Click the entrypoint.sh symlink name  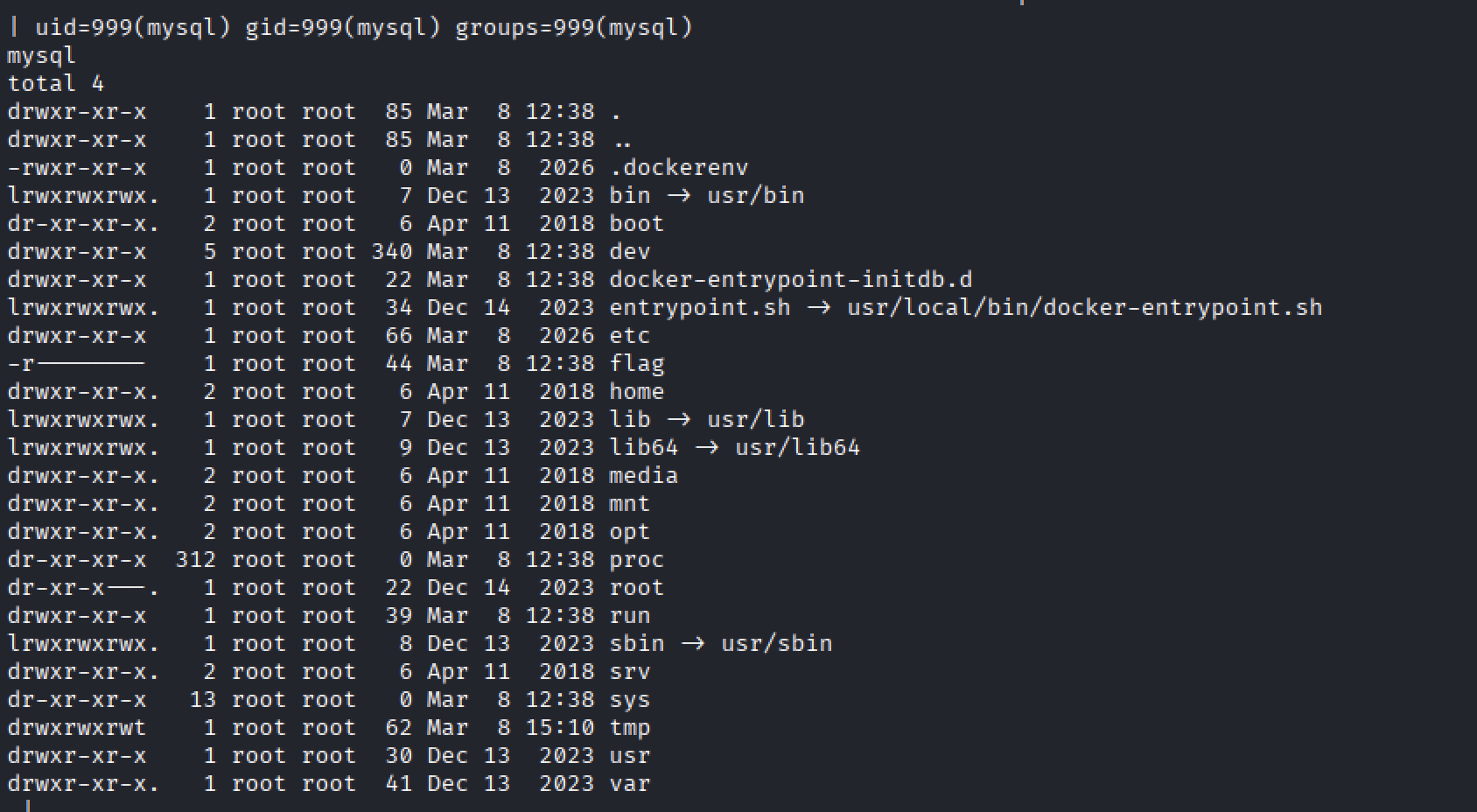tap(699, 307)
